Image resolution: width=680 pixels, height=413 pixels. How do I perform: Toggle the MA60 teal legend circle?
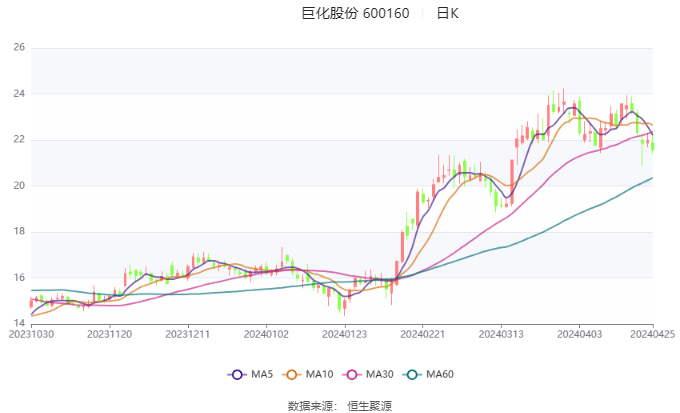pos(412,374)
